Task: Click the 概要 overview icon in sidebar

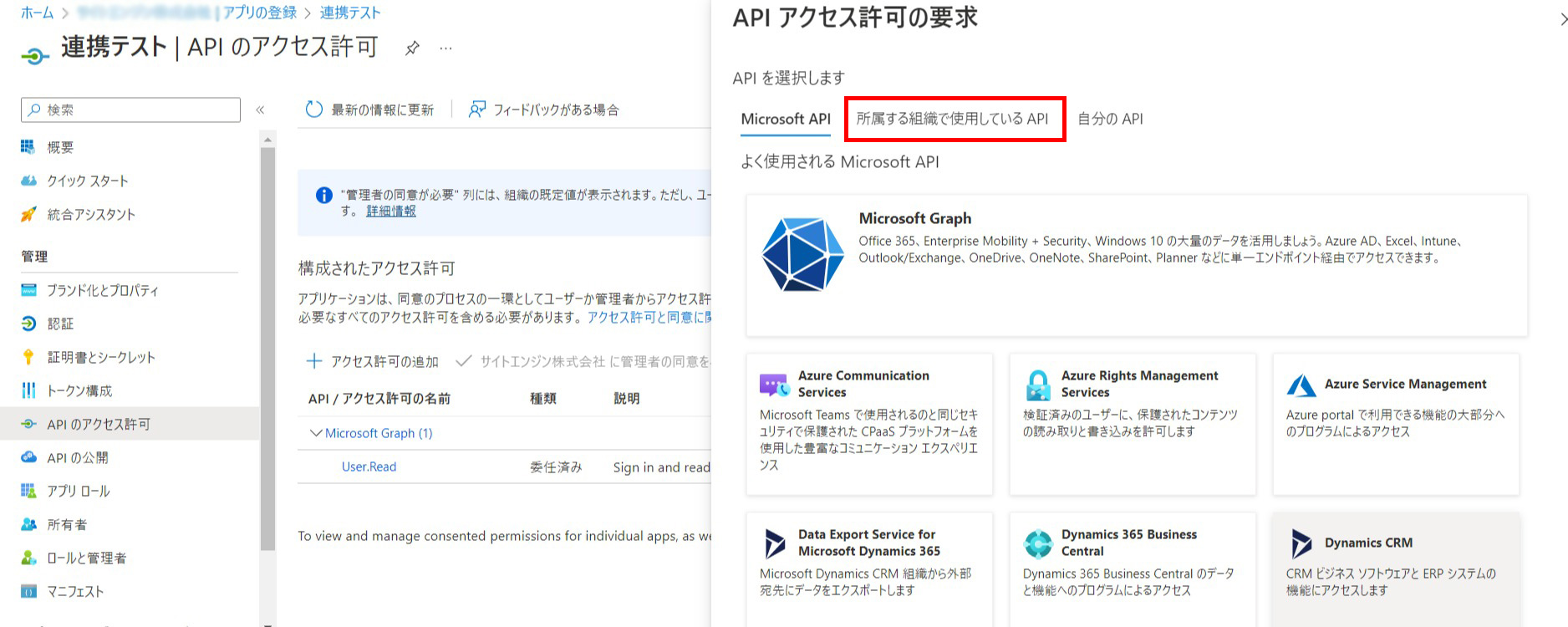Action: (x=28, y=147)
